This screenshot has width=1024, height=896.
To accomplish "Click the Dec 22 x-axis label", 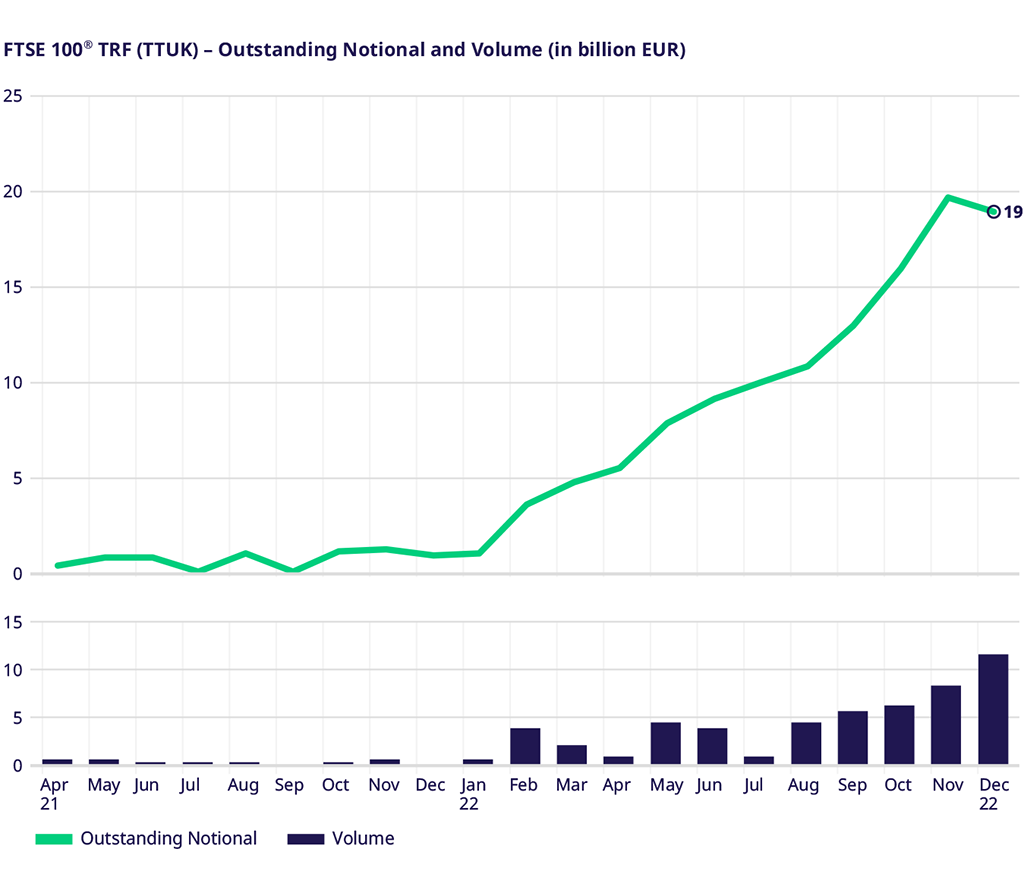I will [x=993, y=795].
